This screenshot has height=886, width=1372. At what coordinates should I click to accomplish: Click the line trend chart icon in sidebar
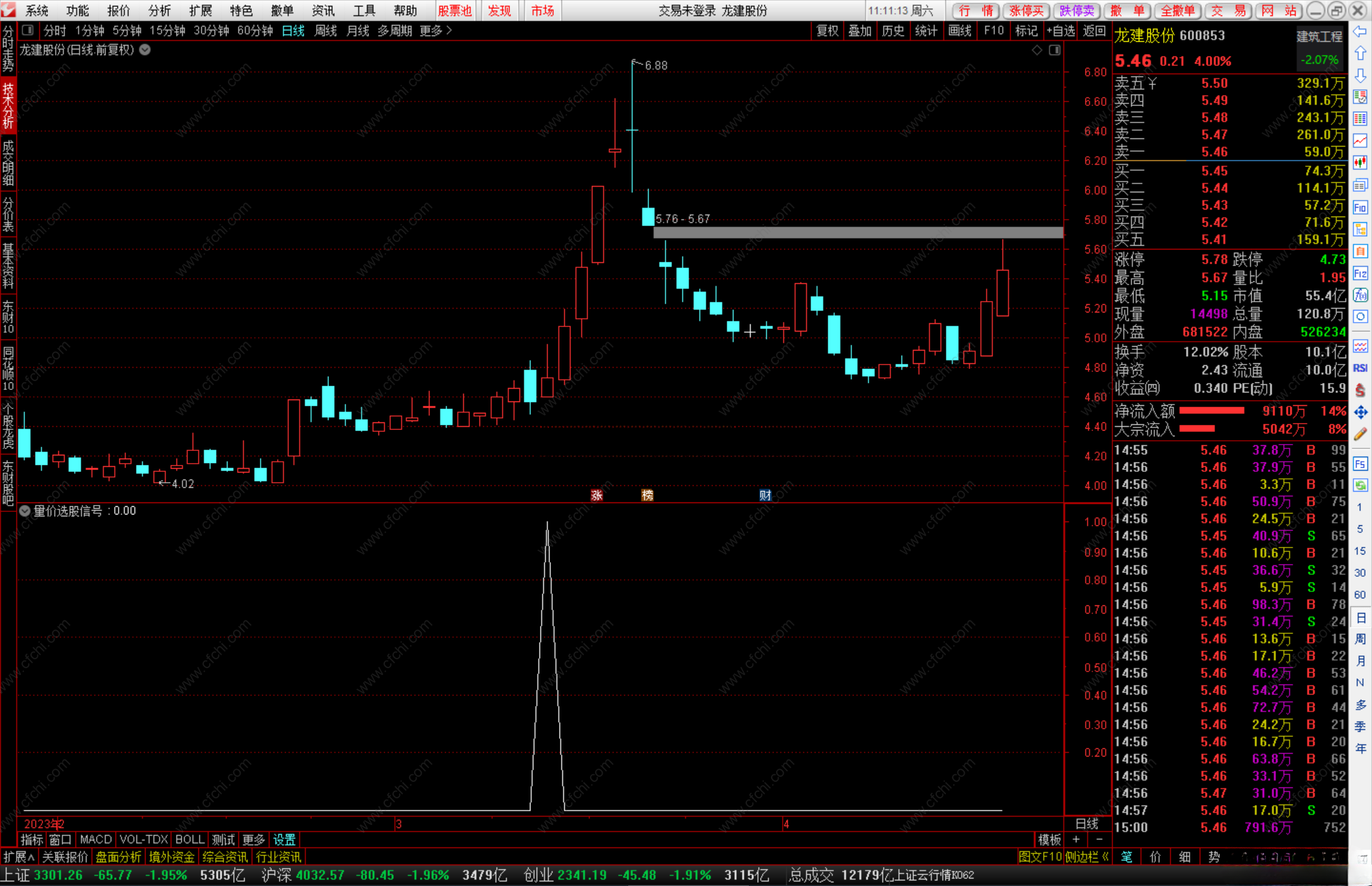pos(1360,140)
